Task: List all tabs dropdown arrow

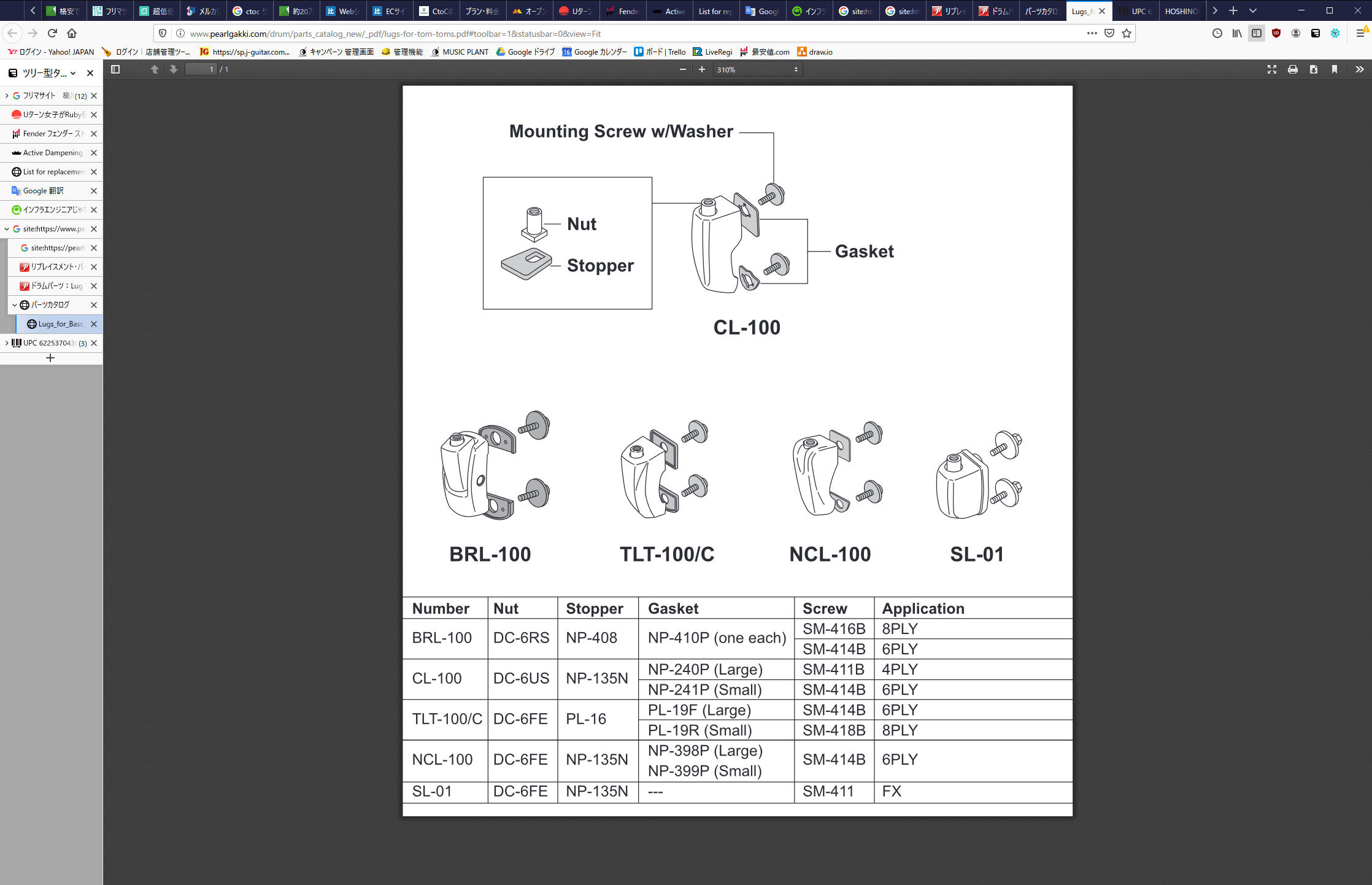Action: coord(1253,10)
